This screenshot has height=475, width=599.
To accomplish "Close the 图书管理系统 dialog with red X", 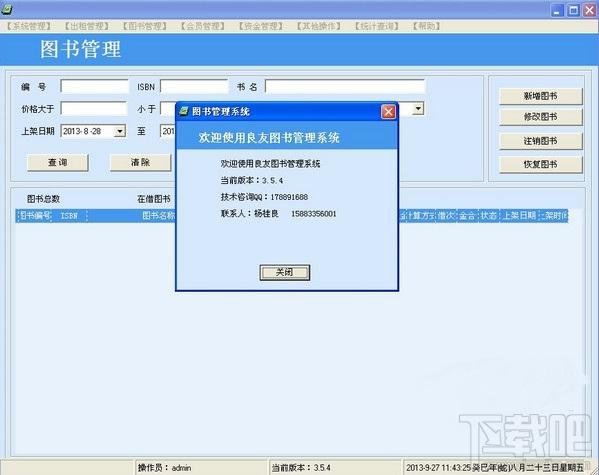I will click(388, 112).
